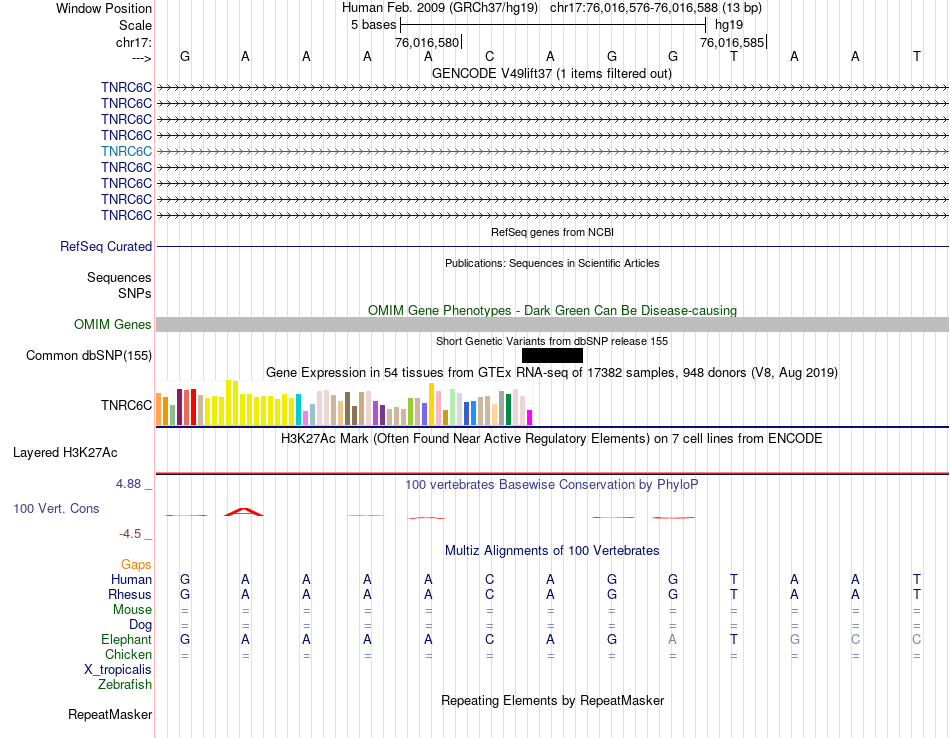Screen dimensions: 950x738
Task: Click the faded A base in Elephant row
Action: 673,640
